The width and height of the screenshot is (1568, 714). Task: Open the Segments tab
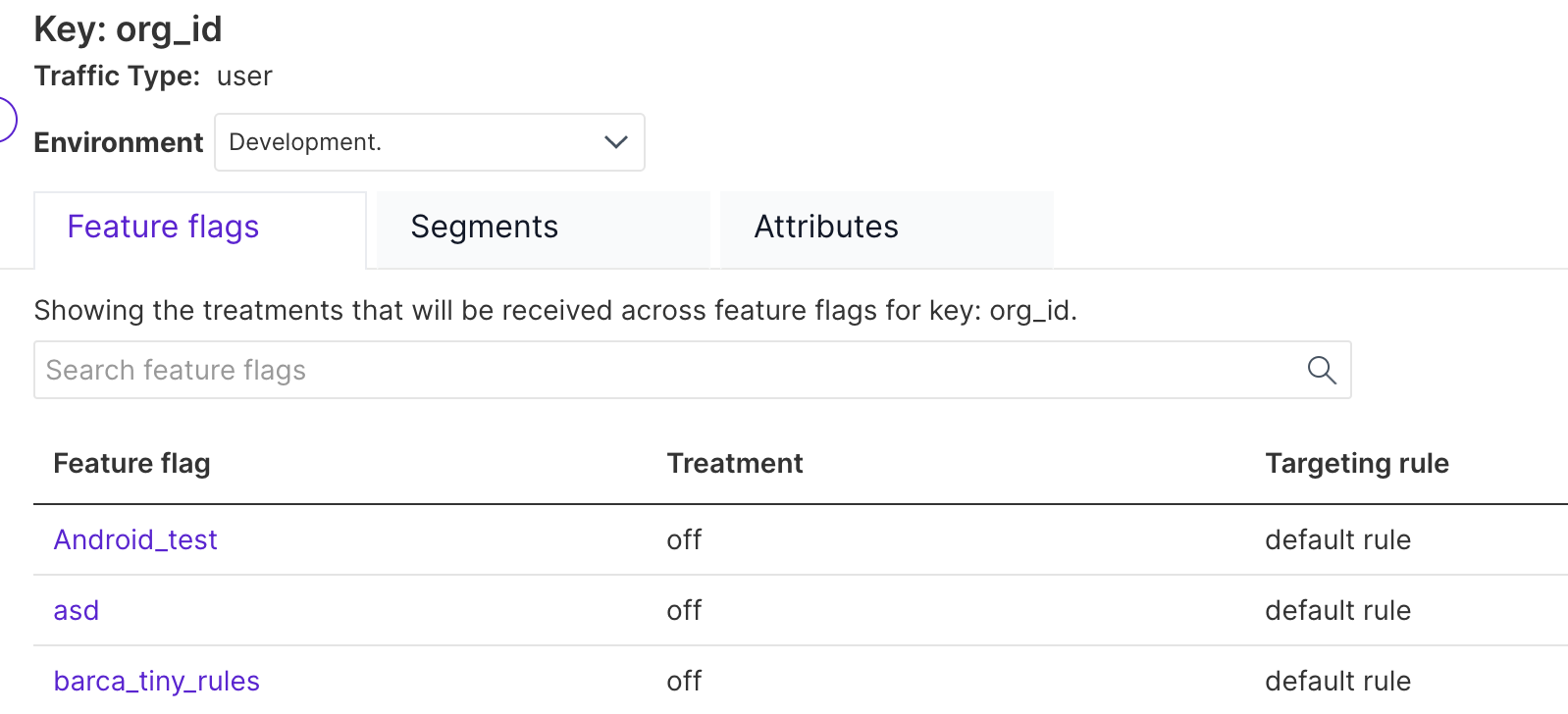484,228
